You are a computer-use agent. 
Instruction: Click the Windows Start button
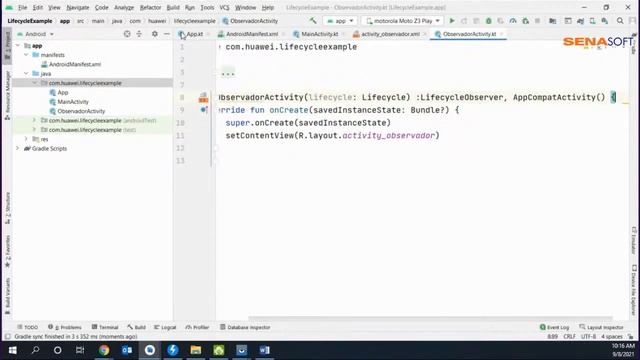point(13,350)
